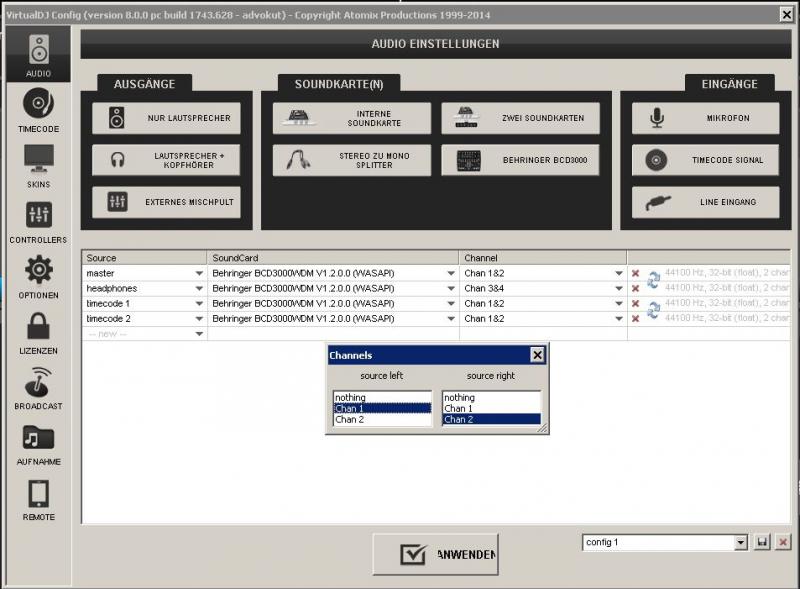
Task: Click refresh arrows beside master and headphones rows
Action: click(654, 280)
